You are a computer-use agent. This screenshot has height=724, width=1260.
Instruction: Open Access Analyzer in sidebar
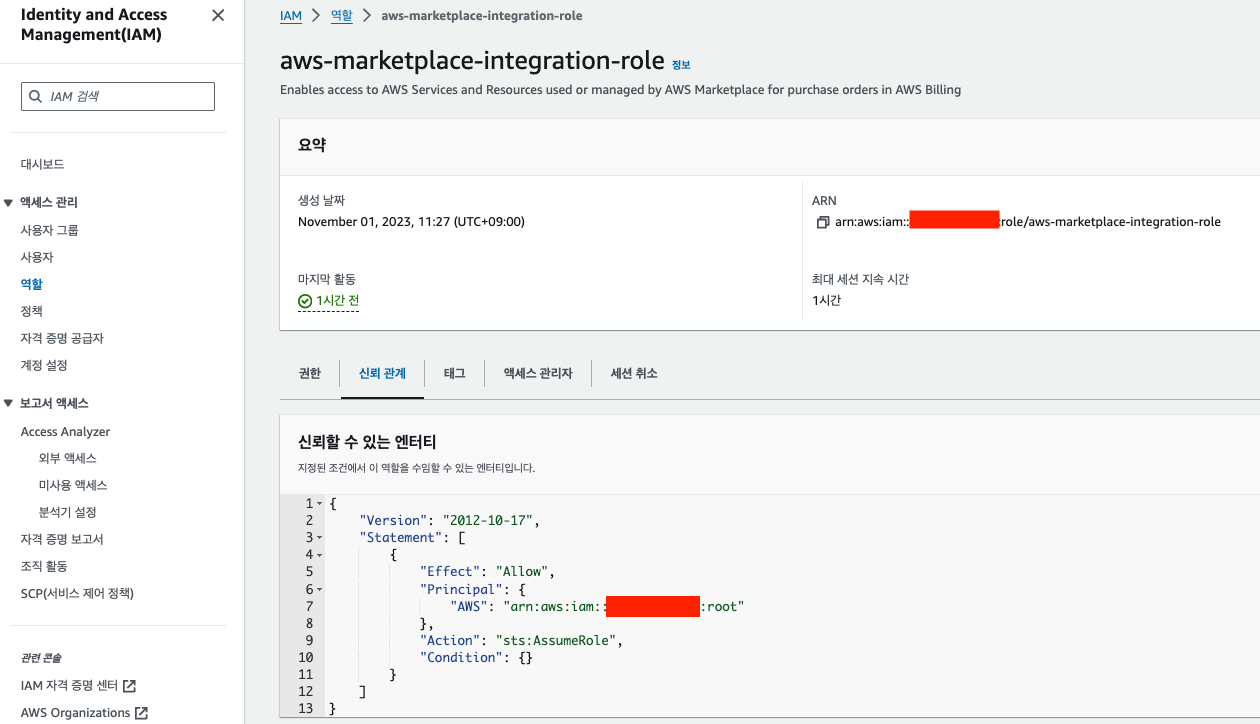click(x=66, y=432)
